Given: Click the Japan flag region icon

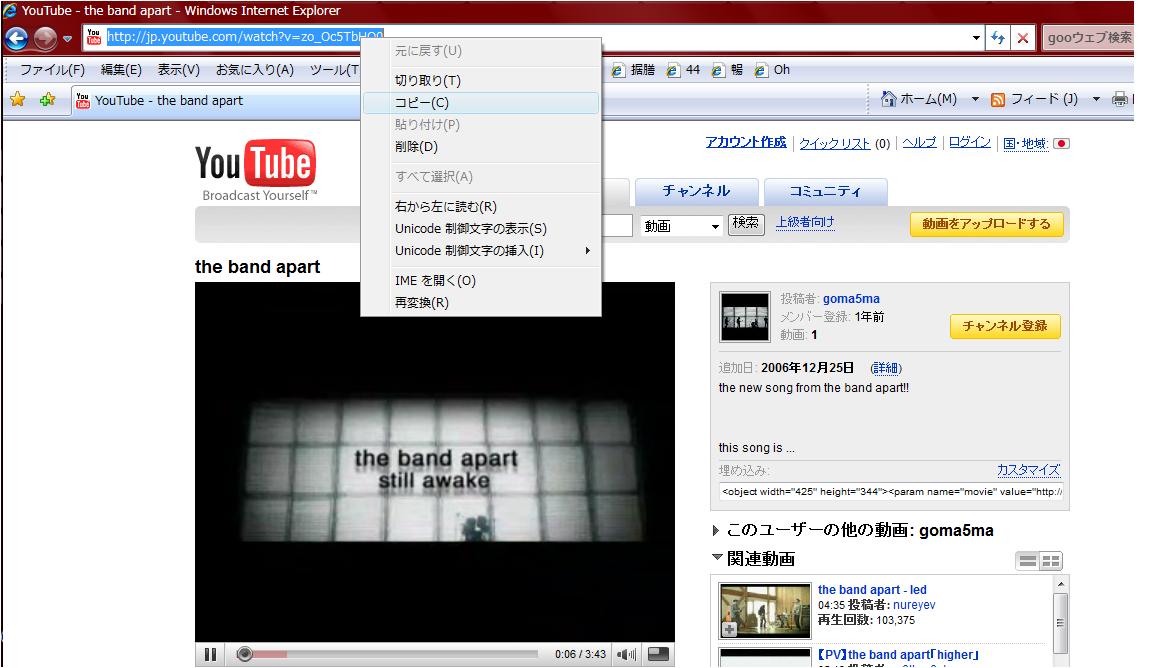Looking at the screenshot, I should [x=1061, y=144].
